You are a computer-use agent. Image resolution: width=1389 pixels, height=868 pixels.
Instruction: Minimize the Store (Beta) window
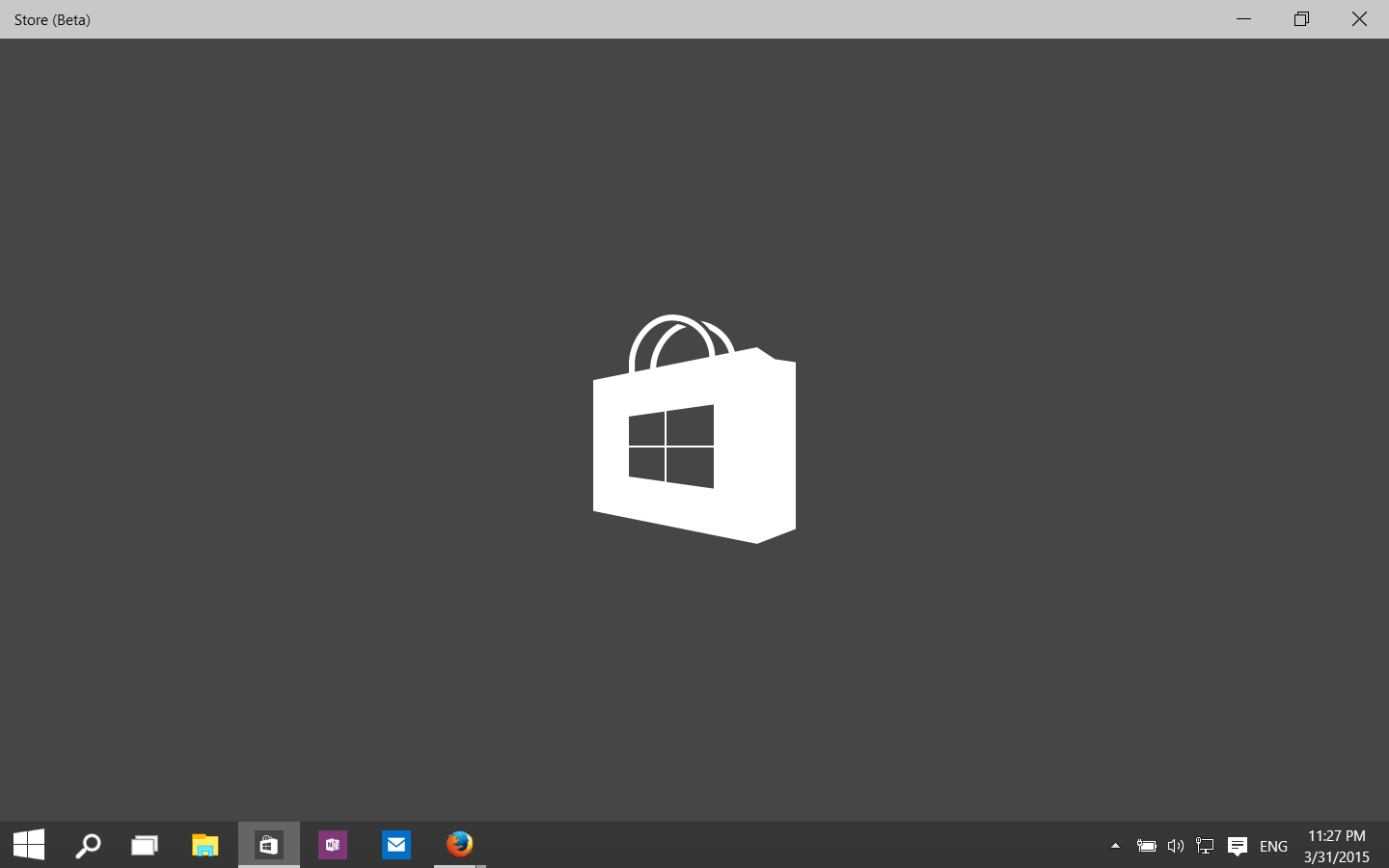1244,19
